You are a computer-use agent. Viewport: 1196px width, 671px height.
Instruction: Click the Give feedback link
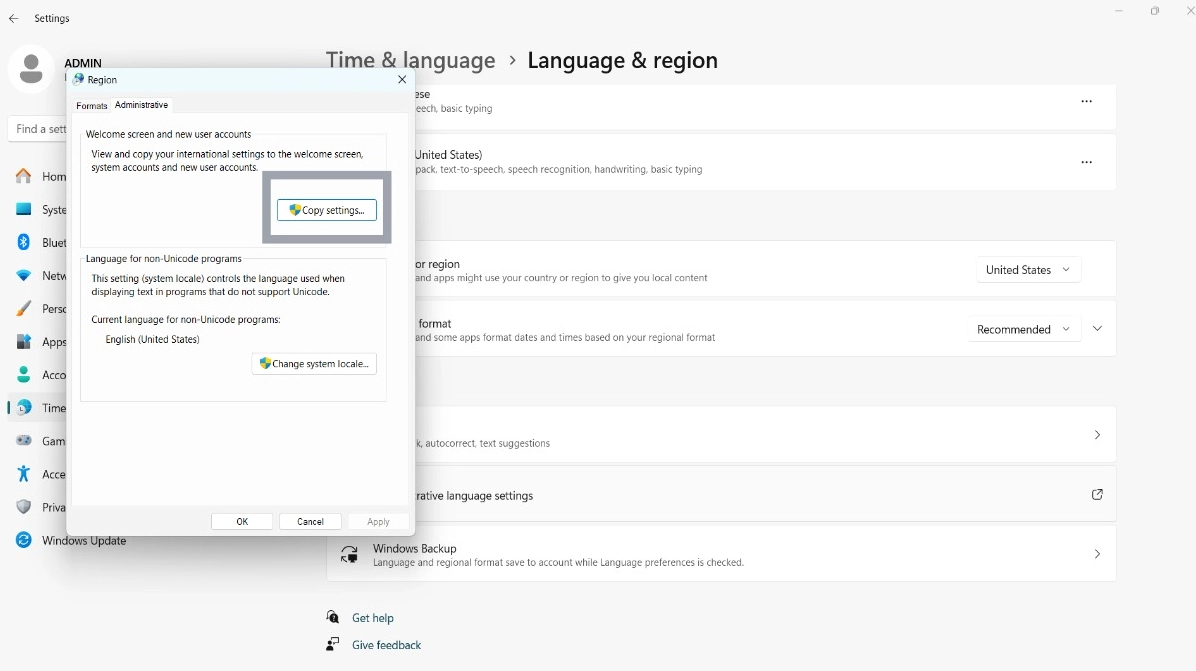pyautogui.click(x=386, y=645)
